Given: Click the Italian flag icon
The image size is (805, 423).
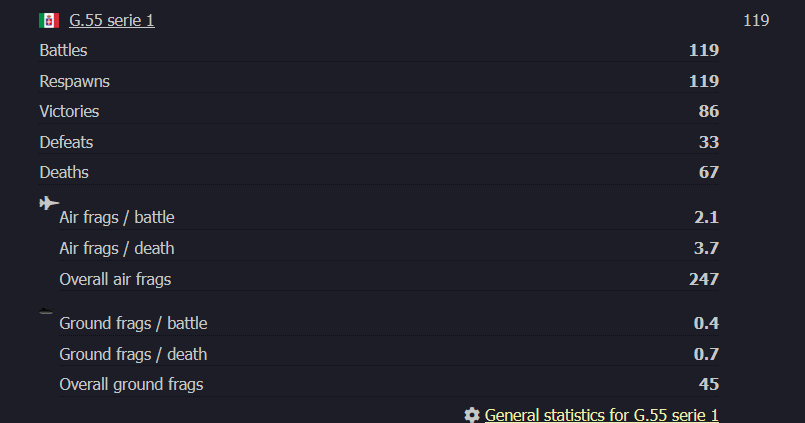Looking at the screenshot, I should [x=49, y=20].
